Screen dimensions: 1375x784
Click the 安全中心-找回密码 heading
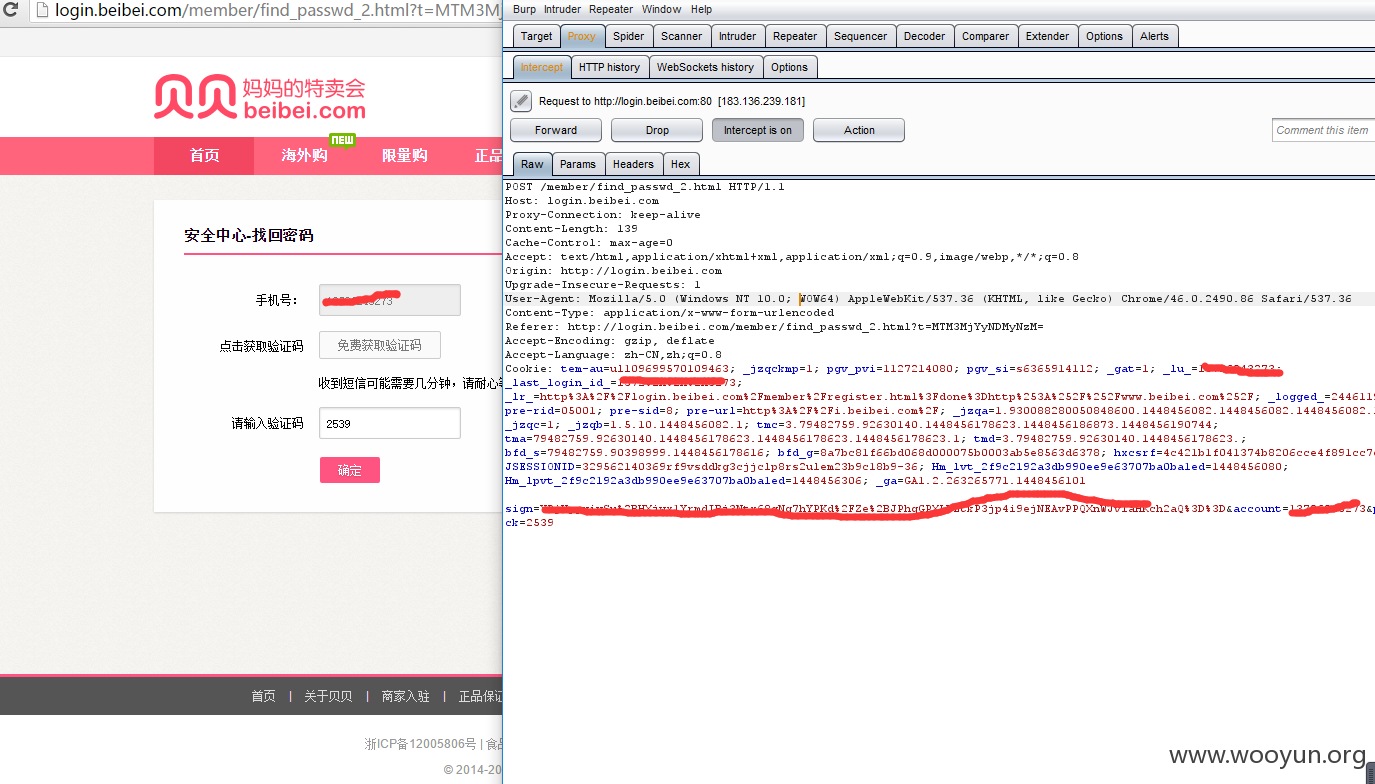tap(249, 235)
